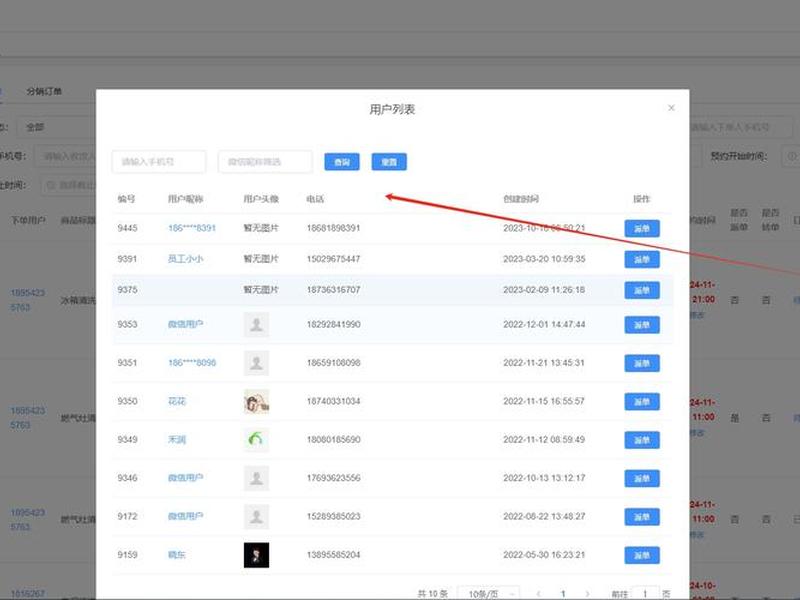800x600 pixels.
Task: Click 派单 for user 9445
Action: click(x=642, y=229)
